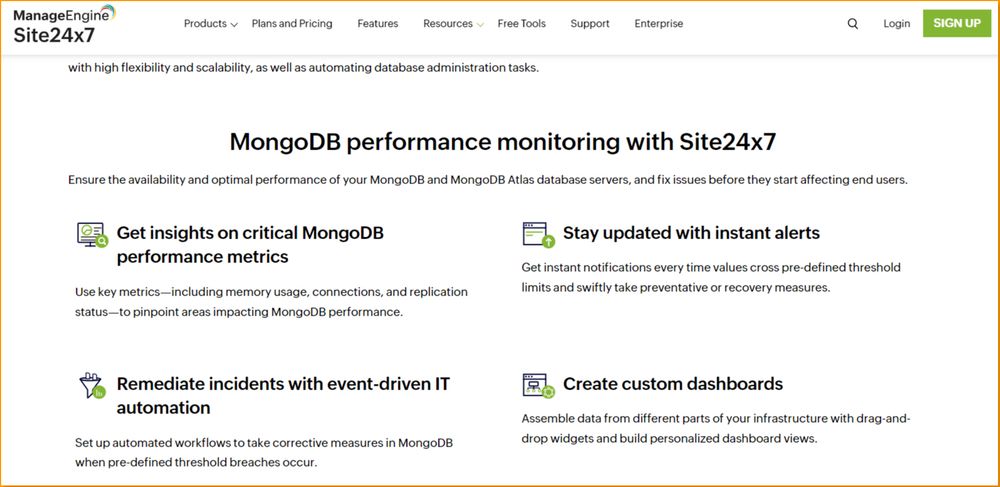Screen dimensions: 1000x487
Task: Go to Free Tools page
Action: click(x=522, y=24)
